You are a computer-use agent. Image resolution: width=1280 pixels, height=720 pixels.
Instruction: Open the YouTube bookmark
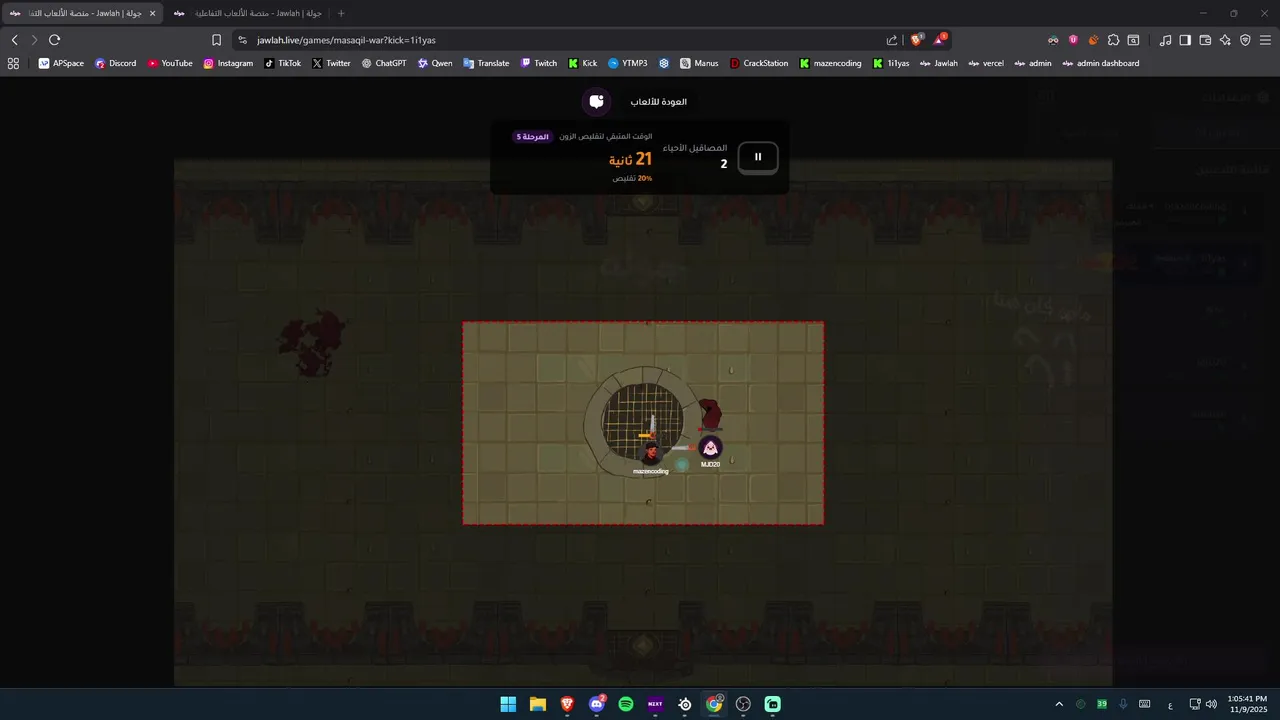[170, 63]
